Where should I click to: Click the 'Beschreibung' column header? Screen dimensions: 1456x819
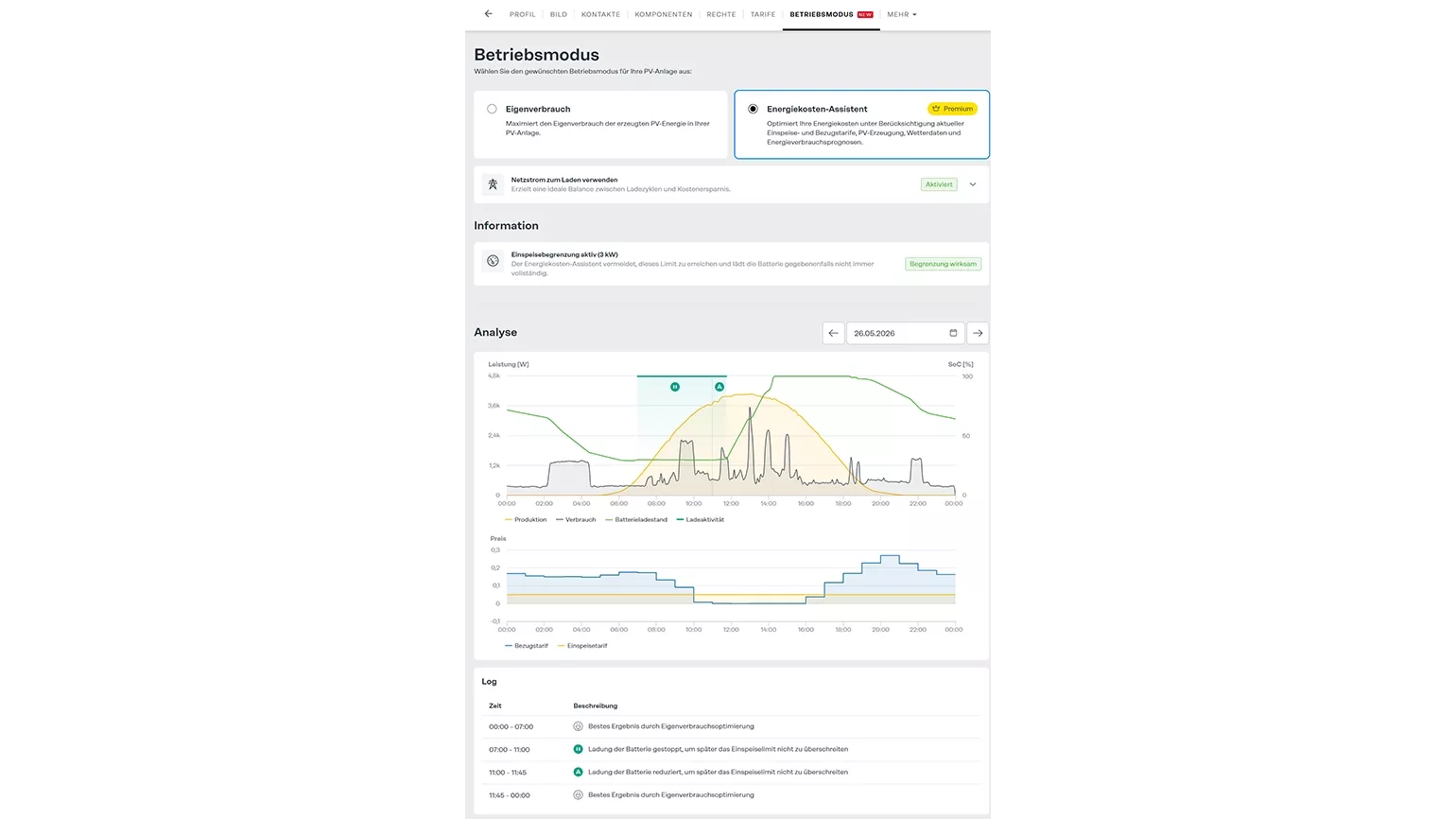point(595,706)
